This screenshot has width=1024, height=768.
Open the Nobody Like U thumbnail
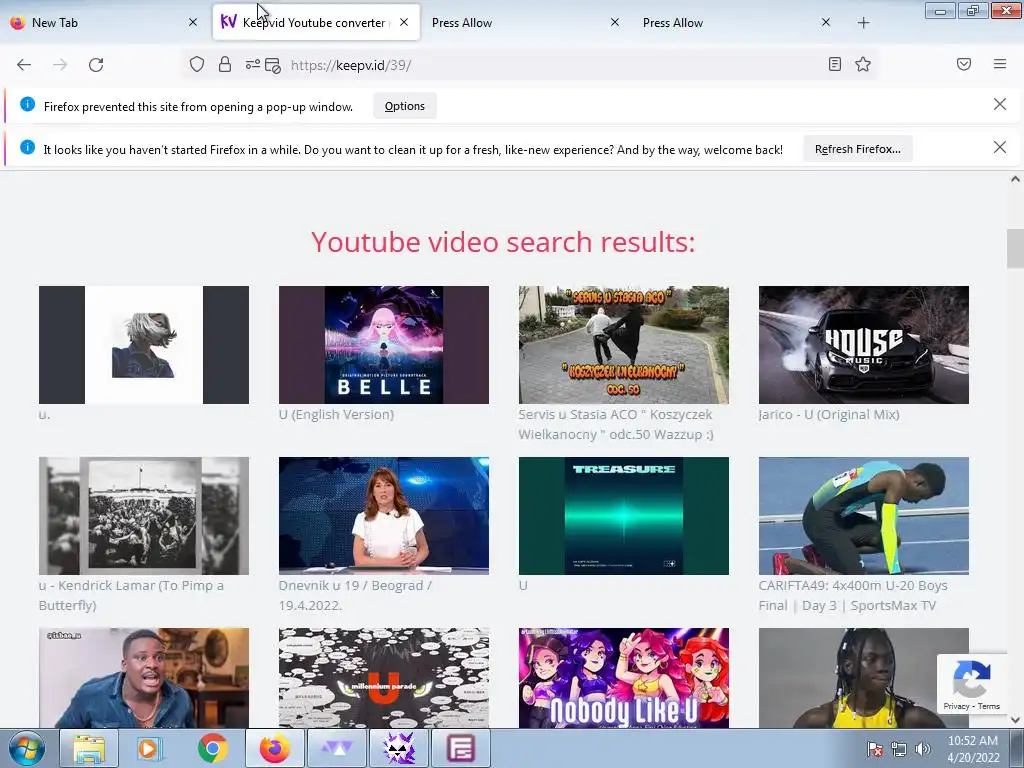(624, 678)
